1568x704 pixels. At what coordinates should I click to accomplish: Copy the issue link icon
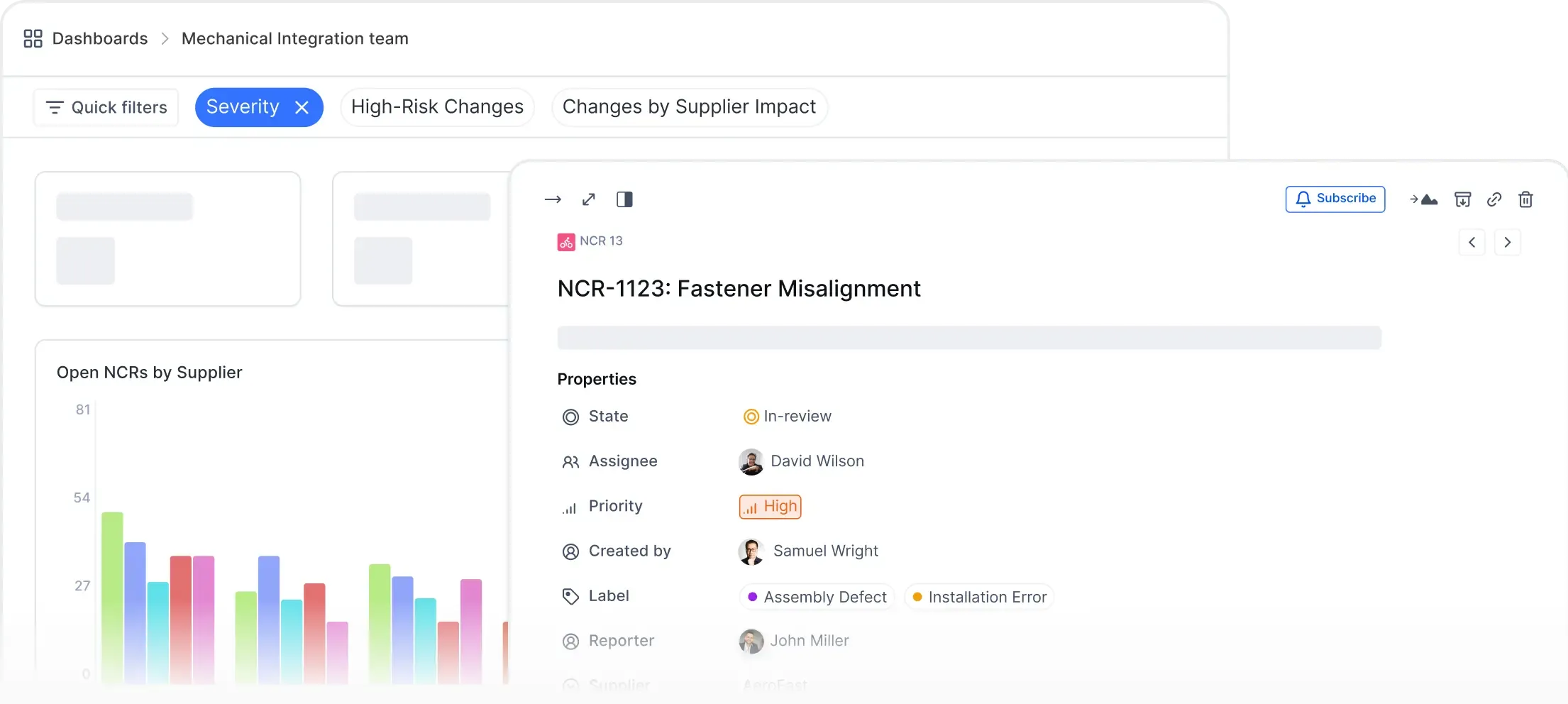click(1494, 199)
